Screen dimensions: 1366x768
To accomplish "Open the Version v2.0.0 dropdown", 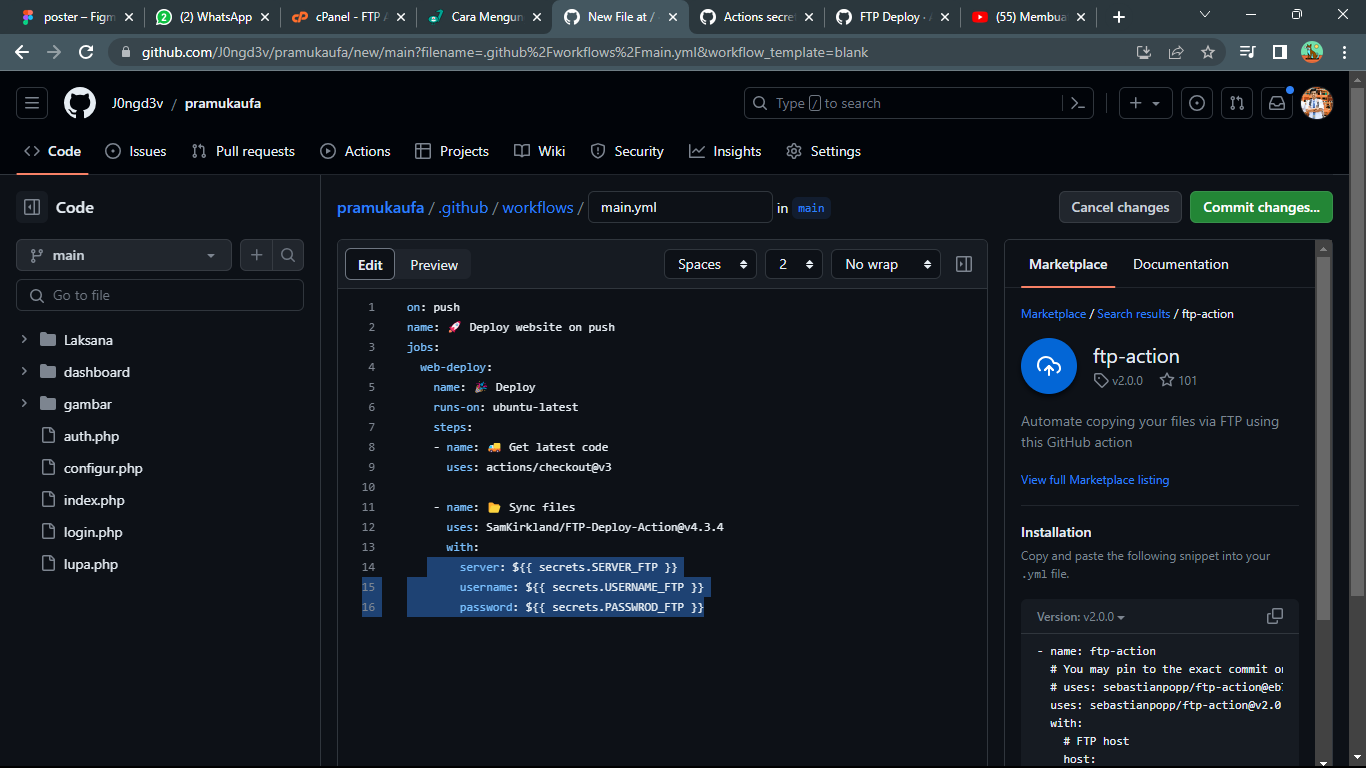I will pos(1081,617).
